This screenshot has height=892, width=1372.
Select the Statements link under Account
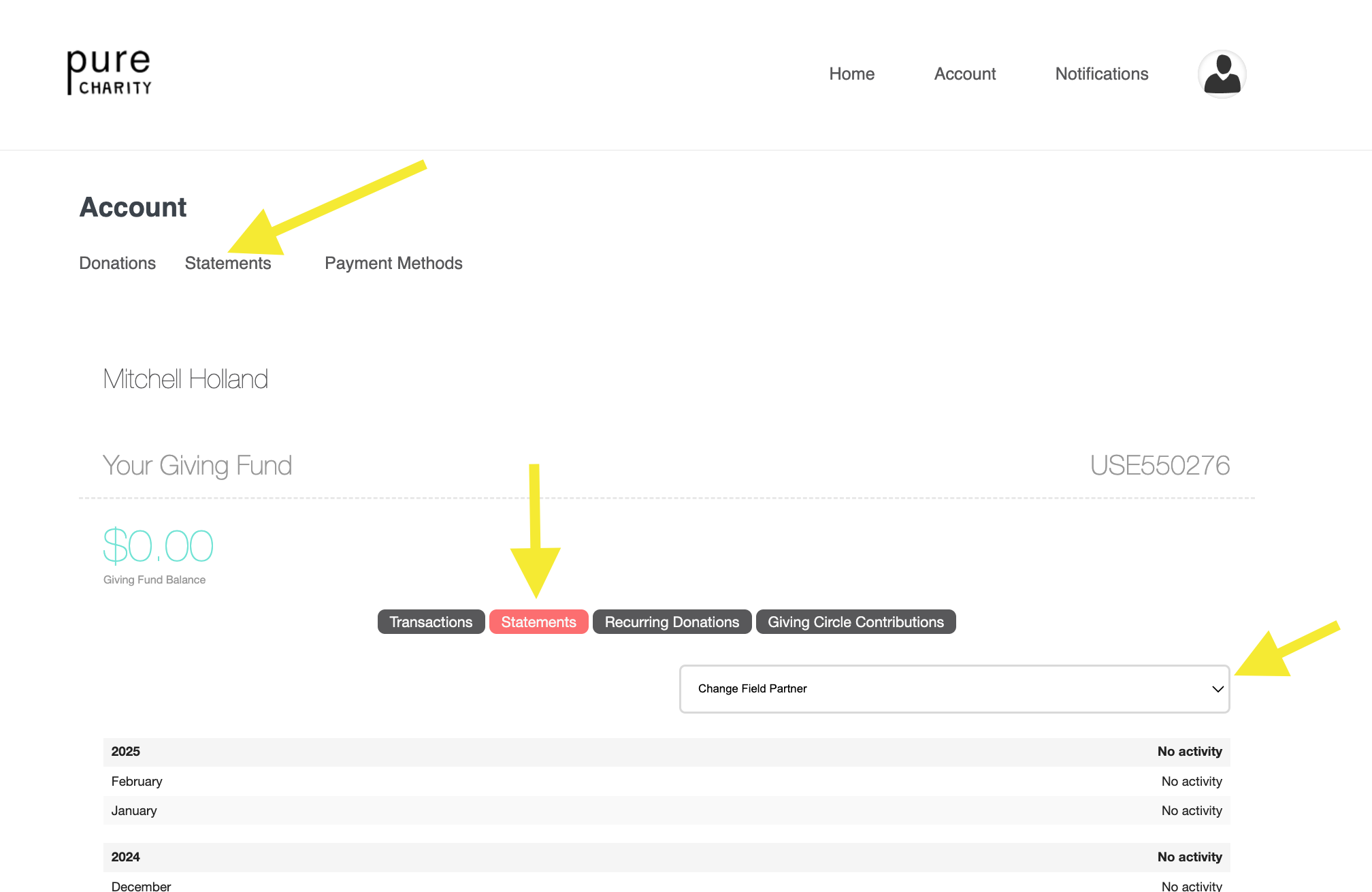pyautogui.click(x=227, y=263)
